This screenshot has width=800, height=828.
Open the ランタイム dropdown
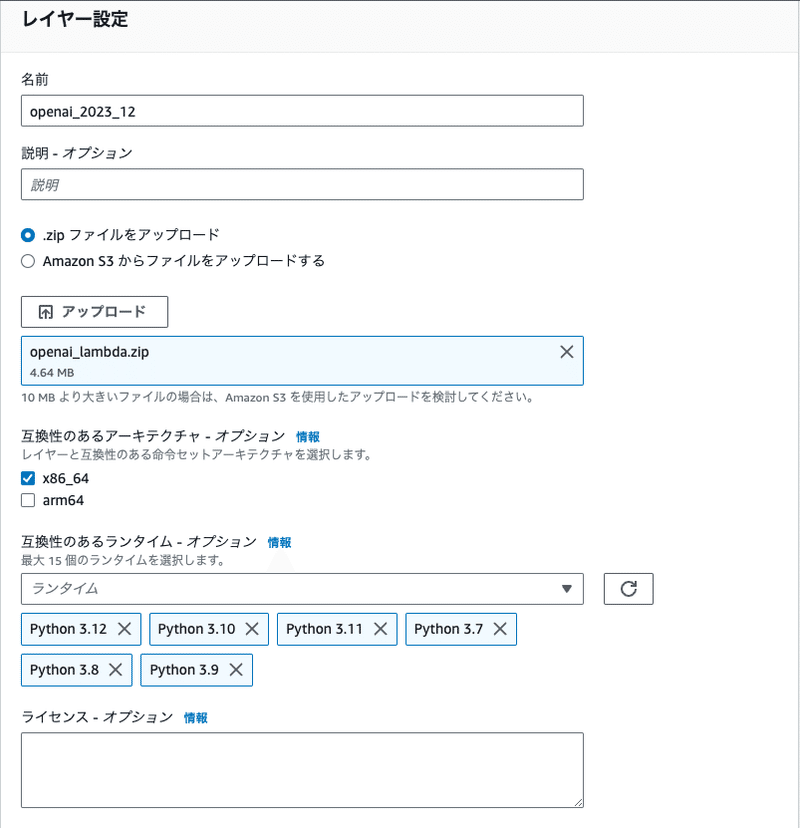click(302, 589)
